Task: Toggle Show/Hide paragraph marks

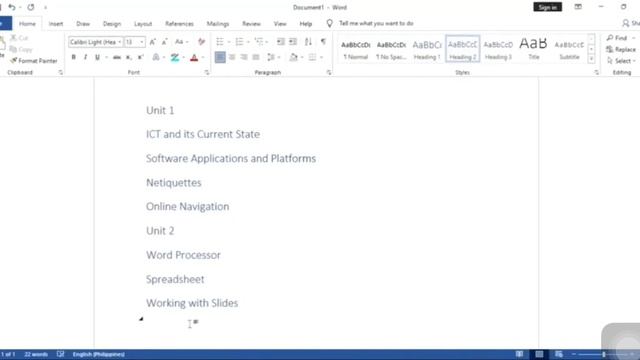Action: click(323, 42)
